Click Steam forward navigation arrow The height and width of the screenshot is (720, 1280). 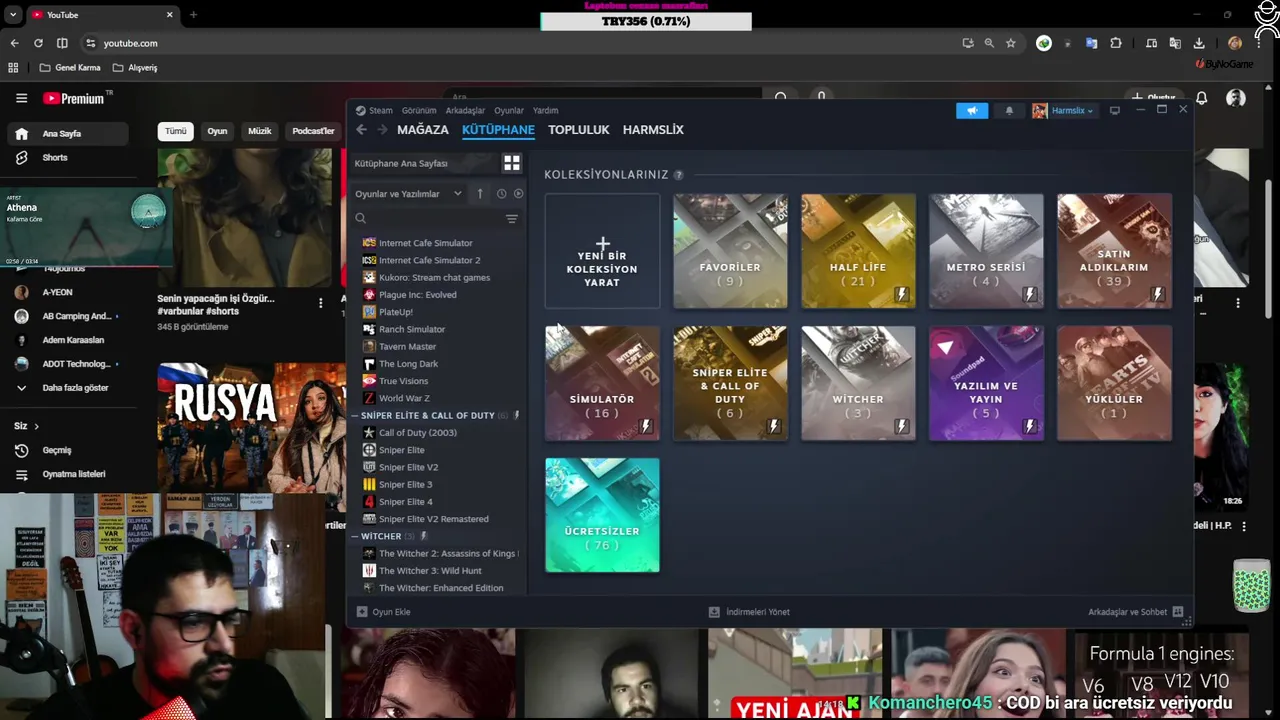[x=382, y=130]
